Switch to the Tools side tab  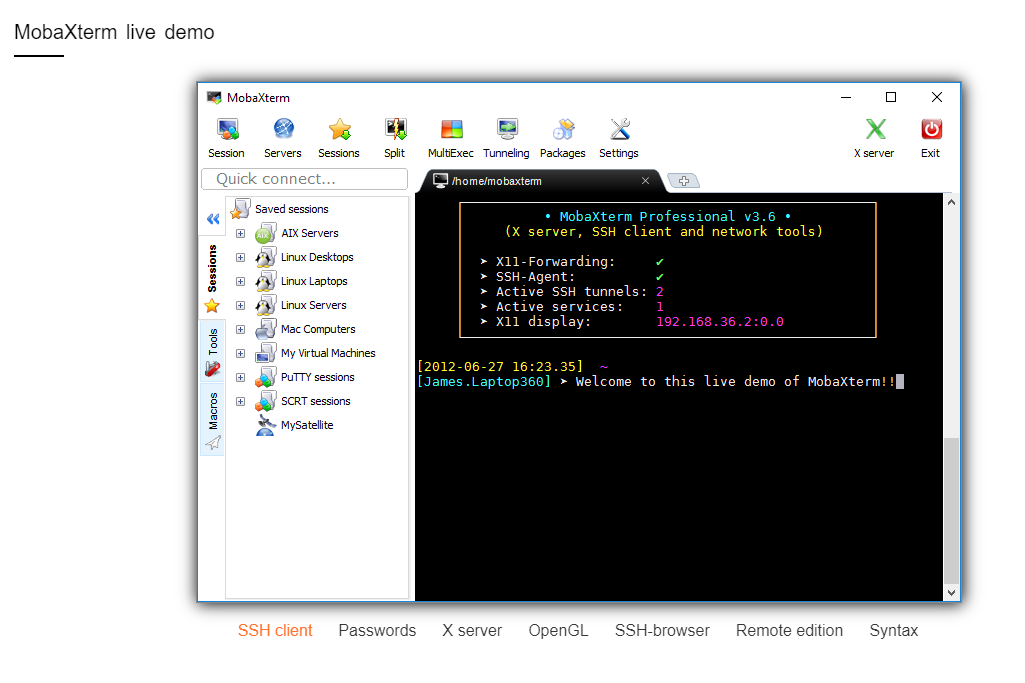coord(212,352)
